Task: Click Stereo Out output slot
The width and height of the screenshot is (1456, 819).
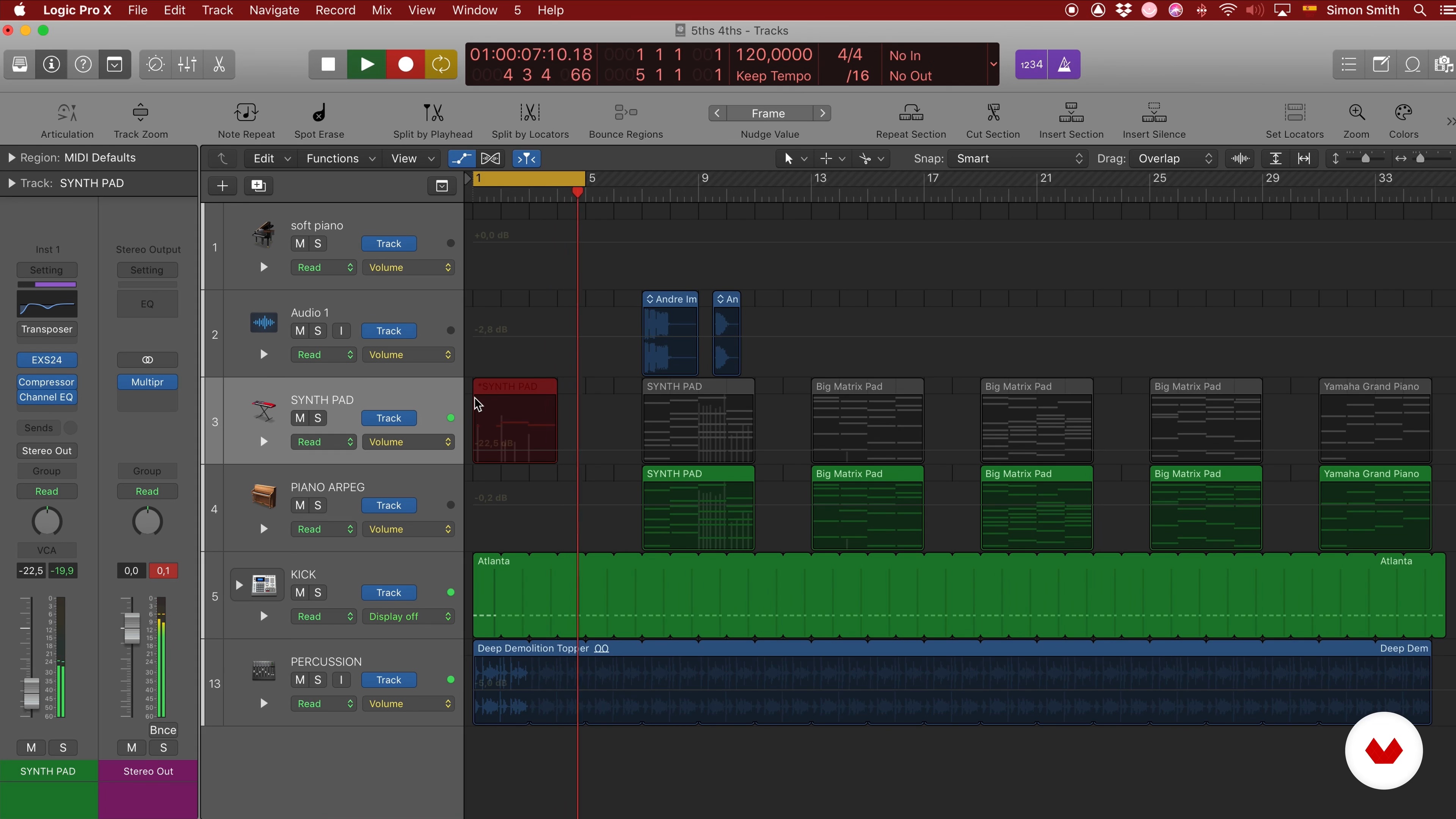Action: 47,451
